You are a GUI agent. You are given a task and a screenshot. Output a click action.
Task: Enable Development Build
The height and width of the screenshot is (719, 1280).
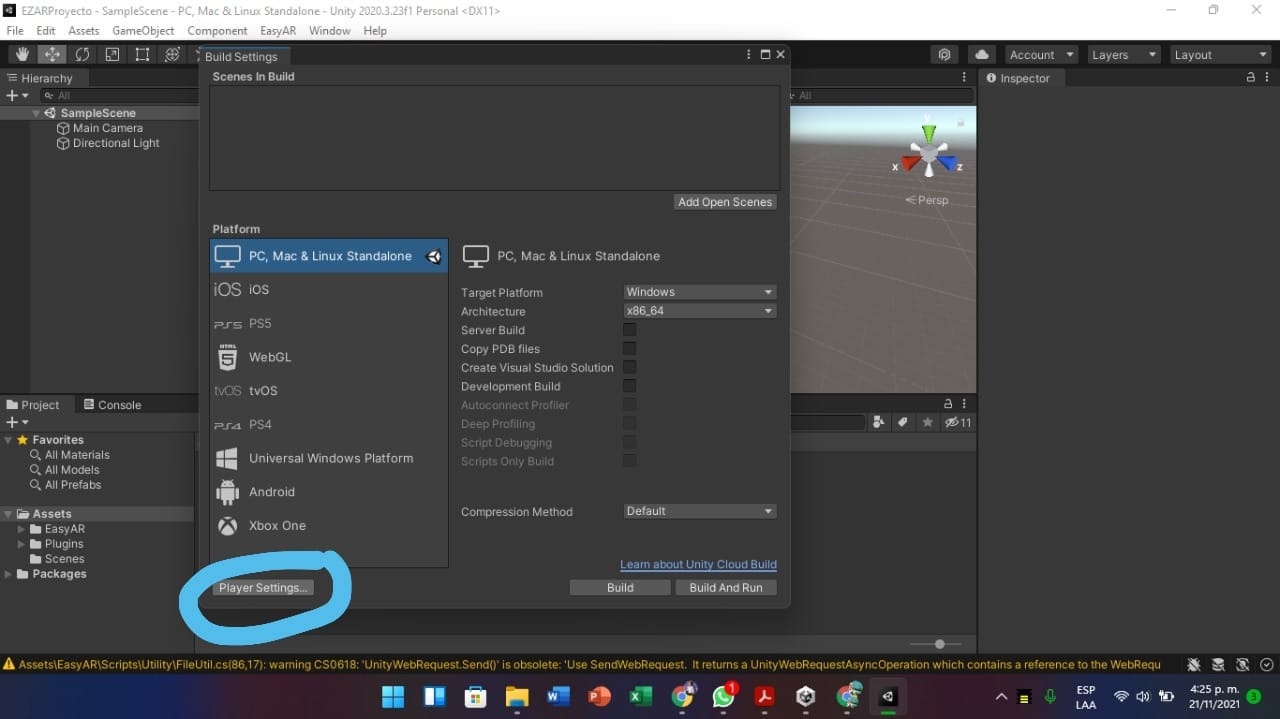tap(629, 386)
